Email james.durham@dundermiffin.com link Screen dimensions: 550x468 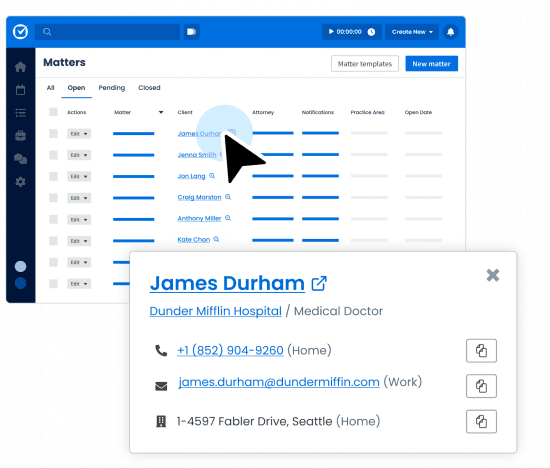[x=279, y=382]
